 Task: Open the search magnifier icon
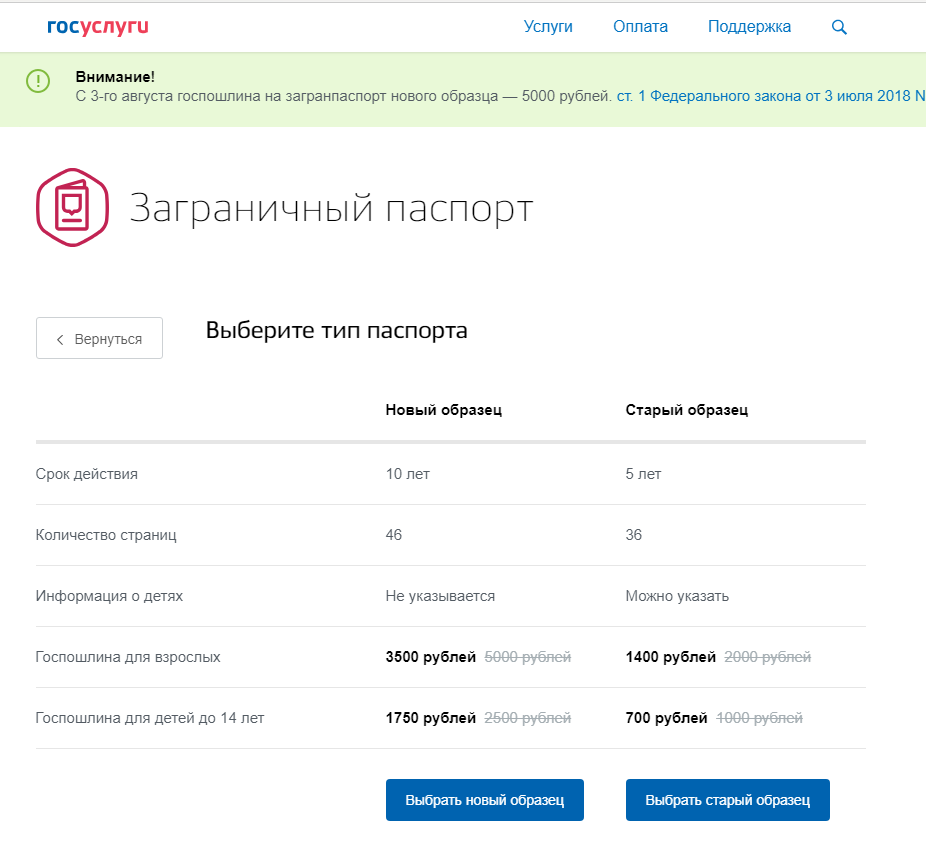(839, 27)
